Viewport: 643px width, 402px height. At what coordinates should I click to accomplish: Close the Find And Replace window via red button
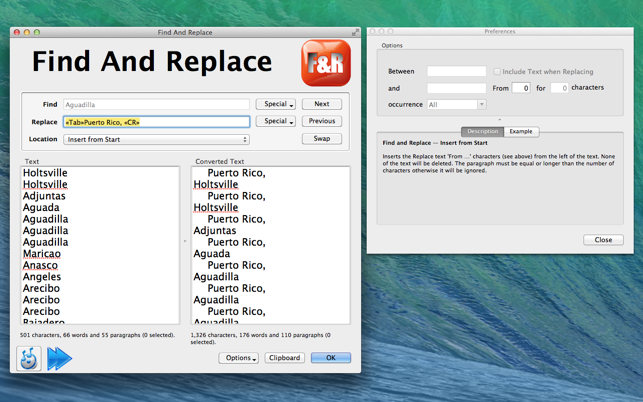(x=17, y=32)
